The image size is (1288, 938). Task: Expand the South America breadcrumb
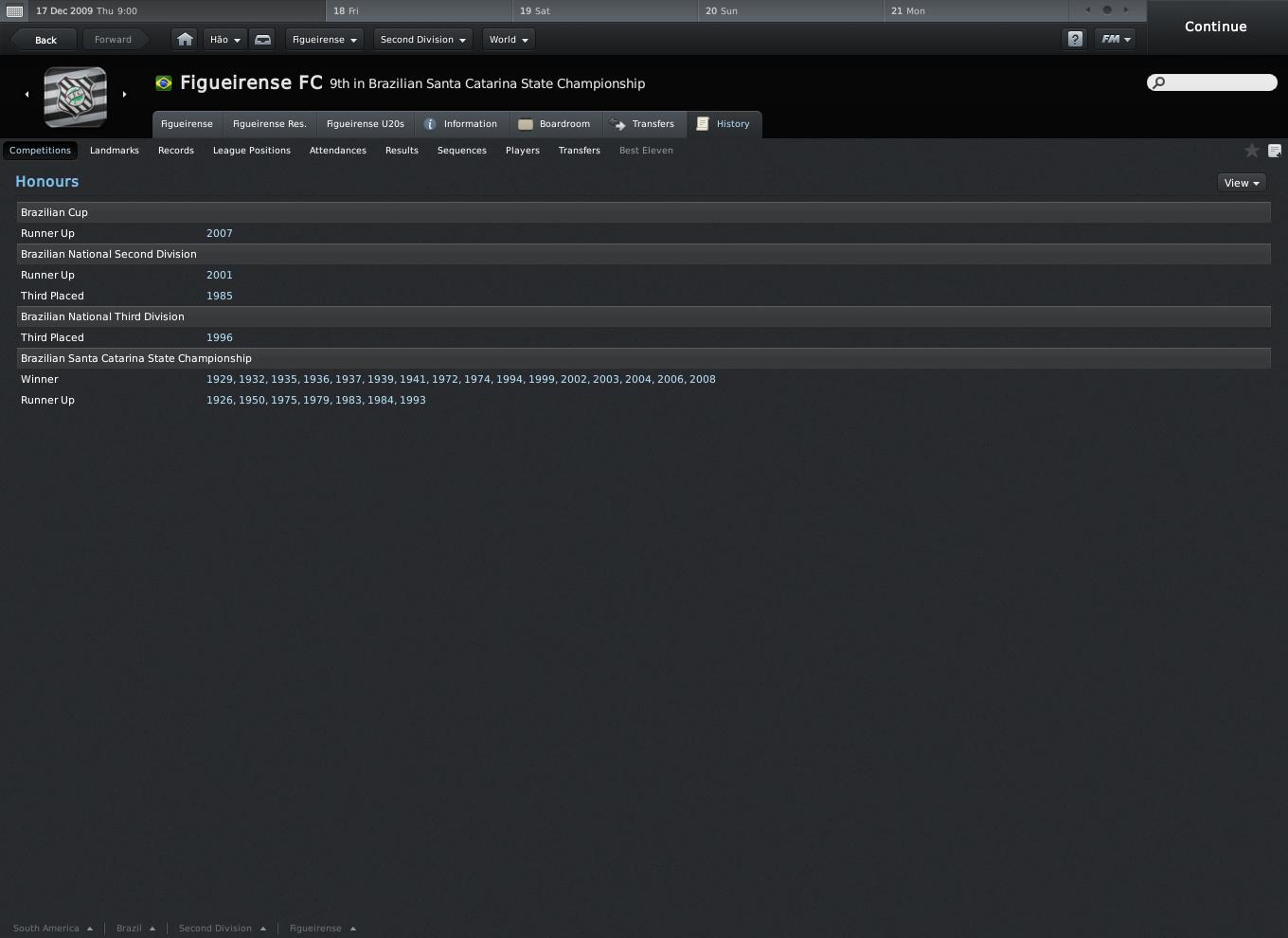[x=53, y=929]
